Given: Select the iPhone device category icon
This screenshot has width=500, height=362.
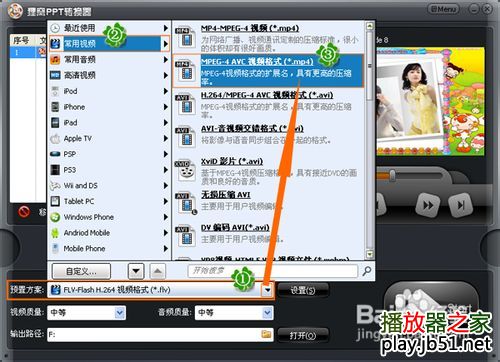Looking at the screenshot, I should tap(55, 107).
